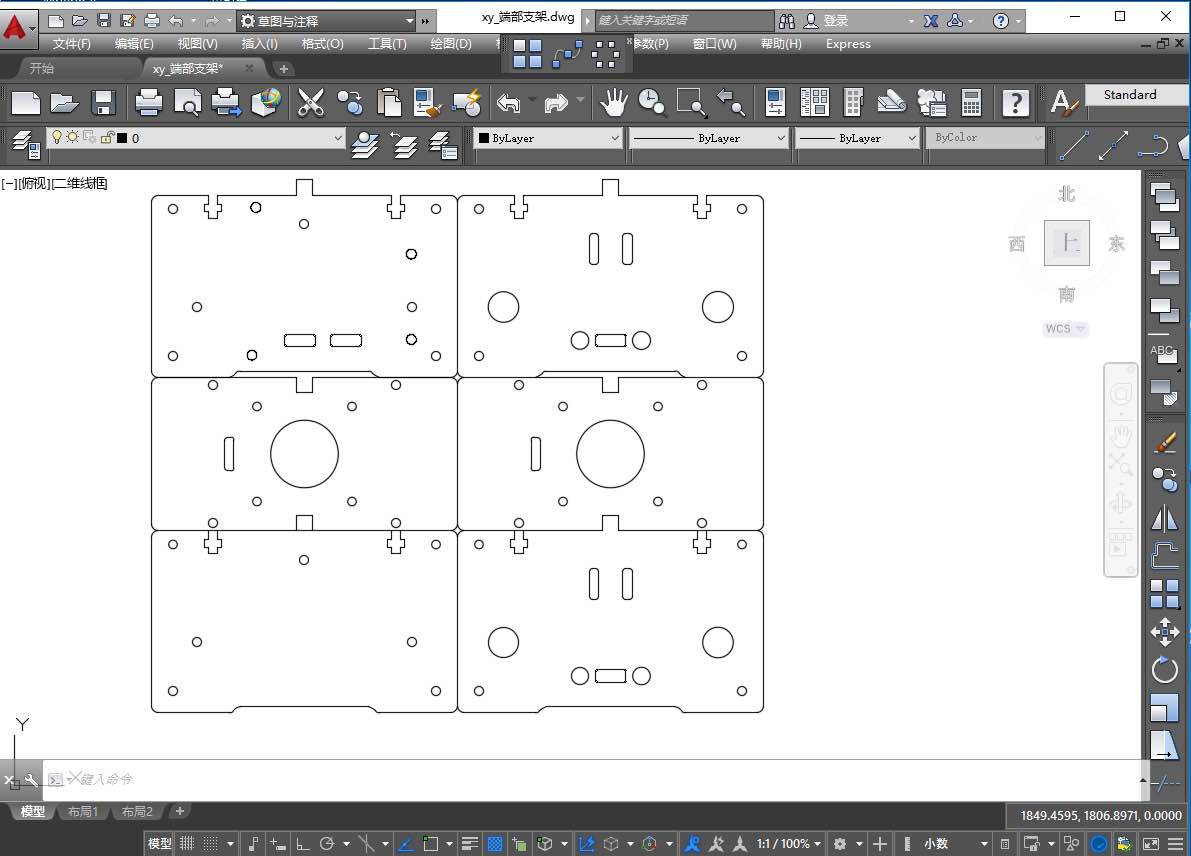The image size is (1191, 856).
Task: Click the New drawing icon in standard toolbar
Action: coord(25,103)
